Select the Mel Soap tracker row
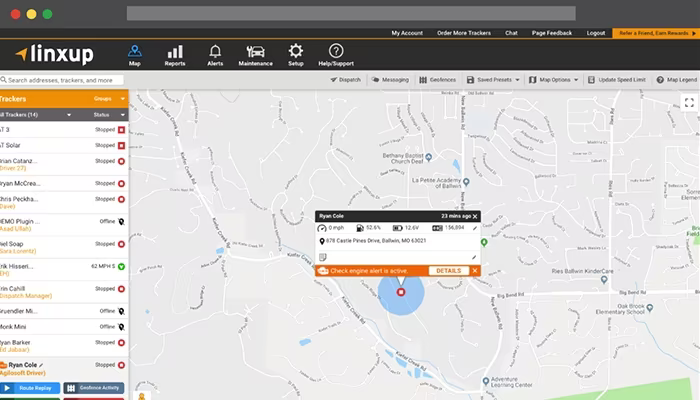The image size is (700, 400). click(64, 247)
